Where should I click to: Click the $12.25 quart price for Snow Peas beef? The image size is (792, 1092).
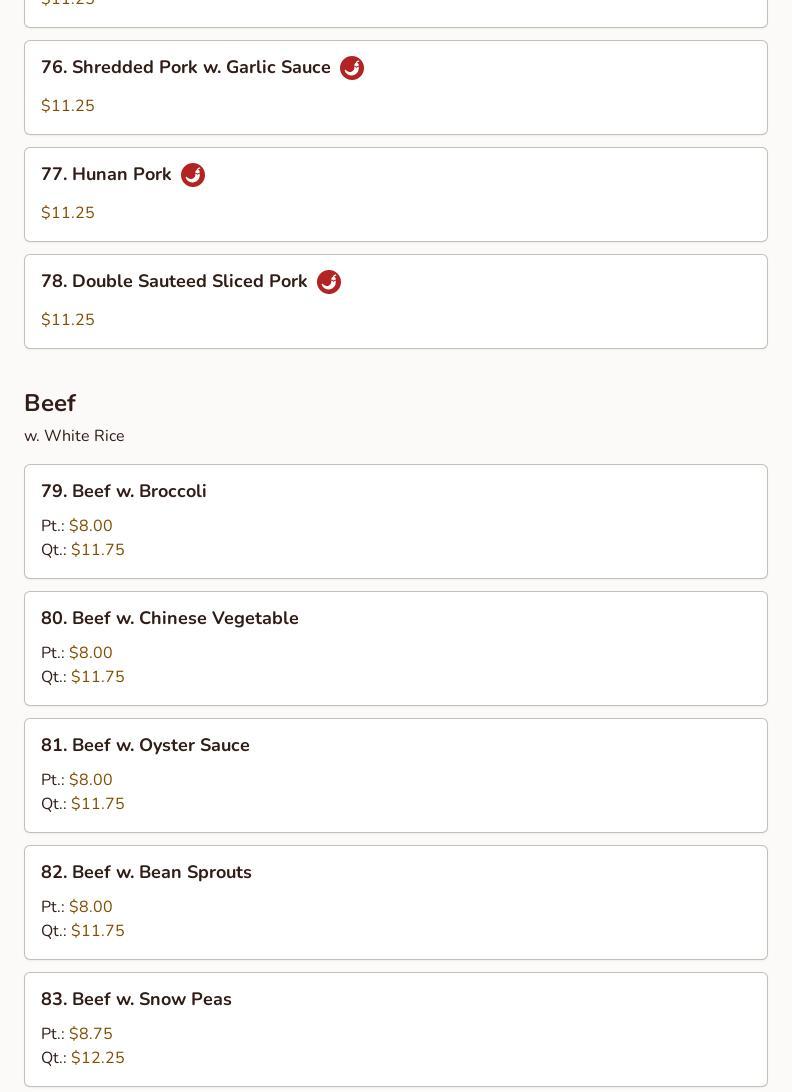pyautogui.click(x=97, y=1058)
